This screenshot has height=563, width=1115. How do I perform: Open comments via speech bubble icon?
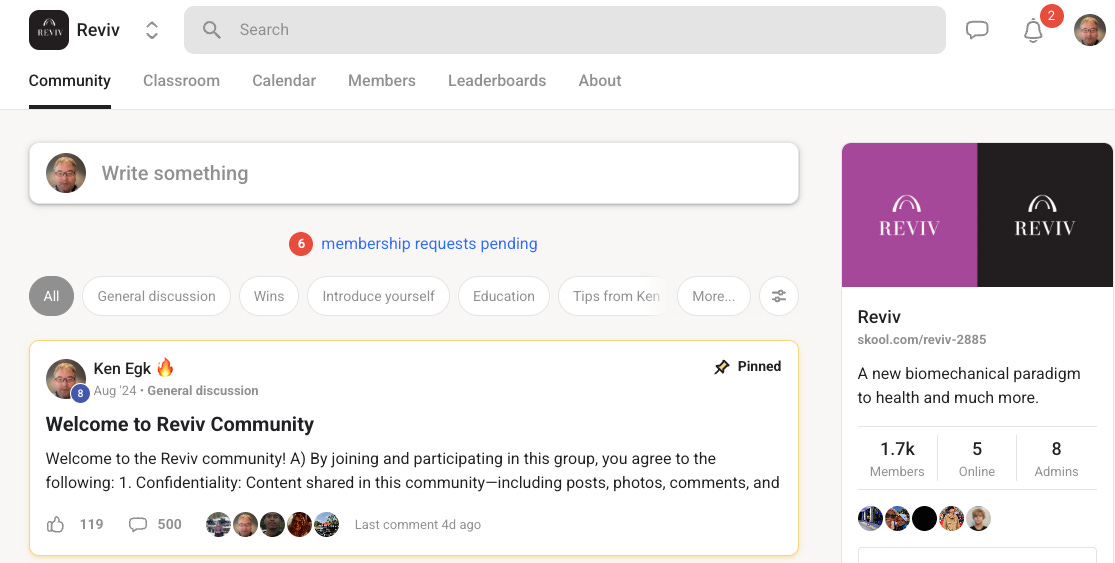coord(138,525)
